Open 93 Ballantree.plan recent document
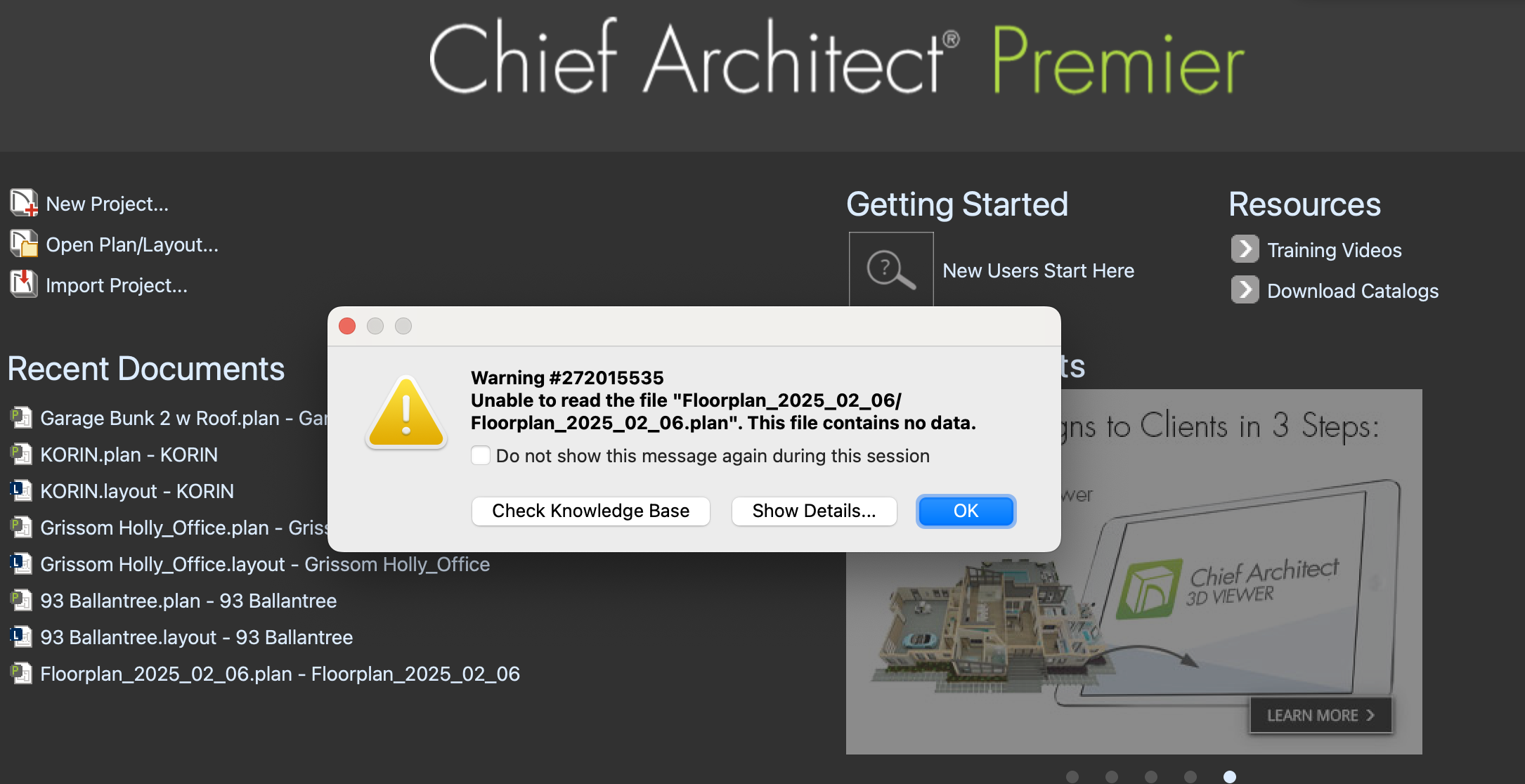1525x784 pixels. pyautogui.click(x=188, y=601)
